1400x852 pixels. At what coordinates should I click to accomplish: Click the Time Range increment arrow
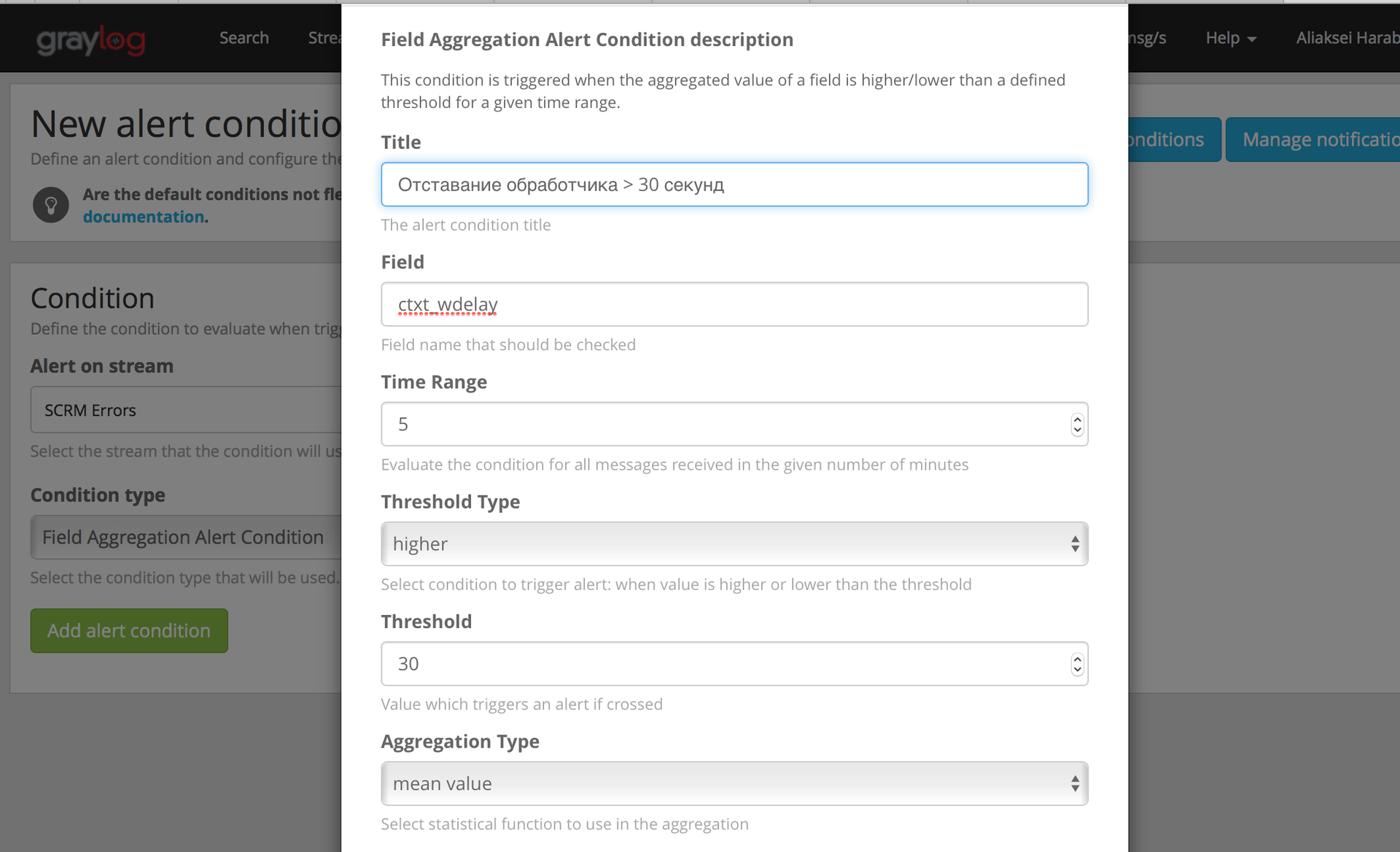click(x=1078, y=418)
